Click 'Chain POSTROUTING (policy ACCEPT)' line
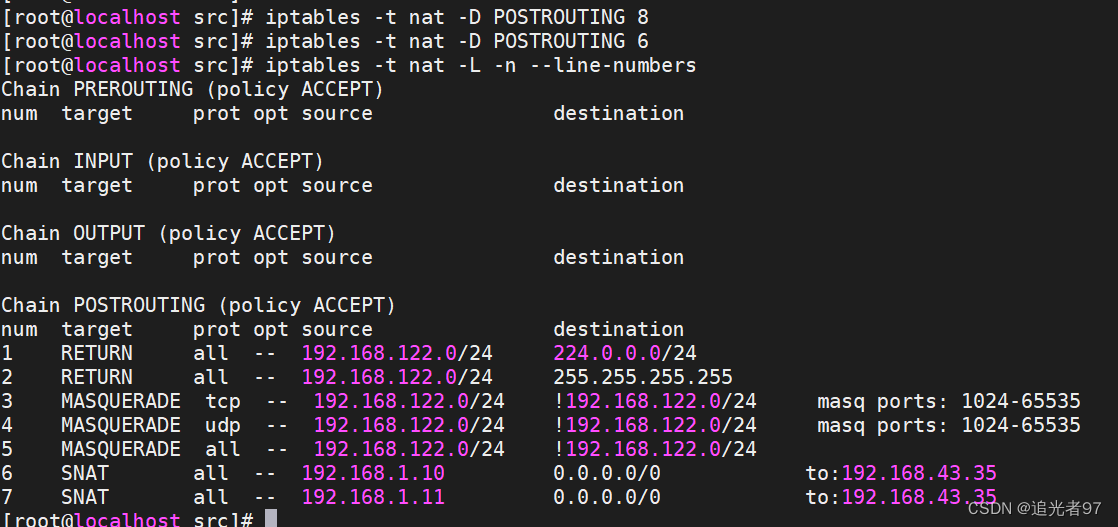This screenshot has width=1118, height=527. click(198, 305)
